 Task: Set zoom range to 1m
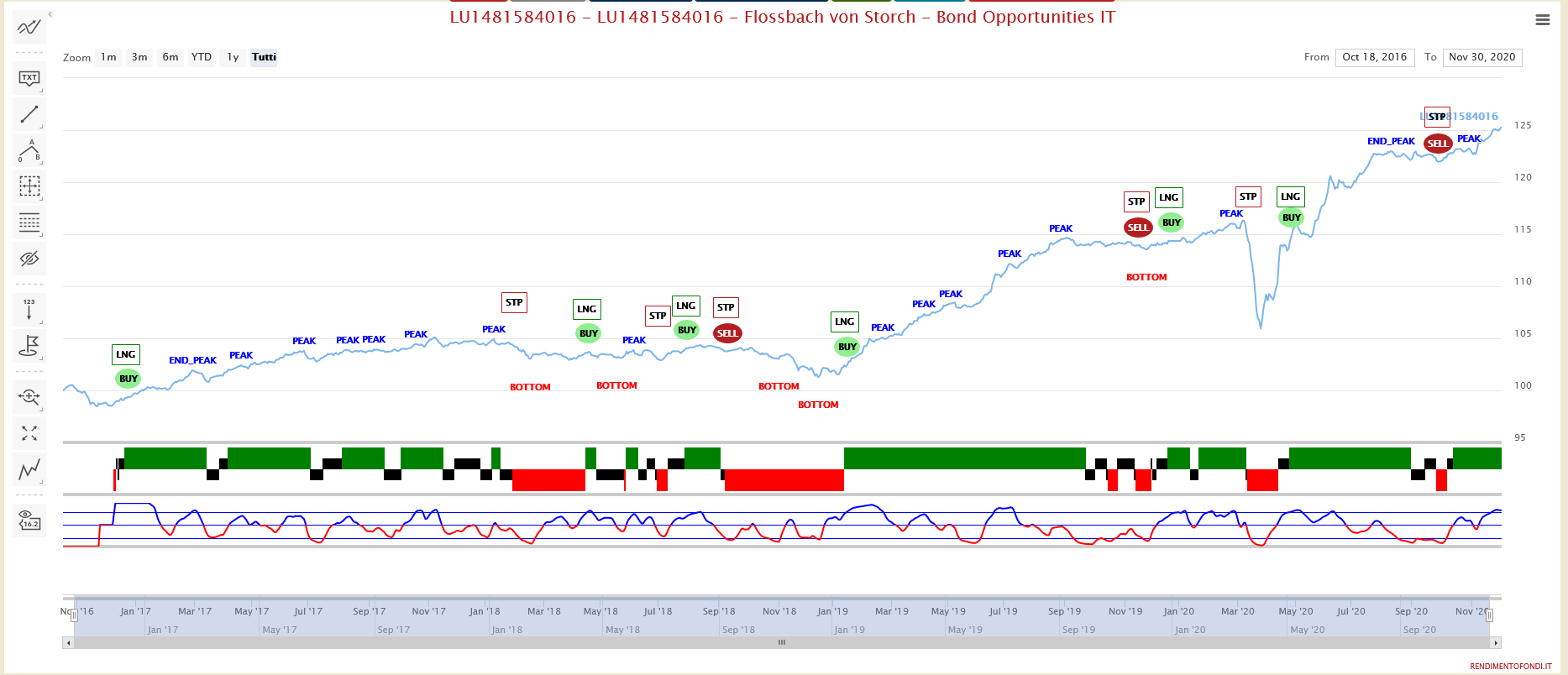[108, 57]
